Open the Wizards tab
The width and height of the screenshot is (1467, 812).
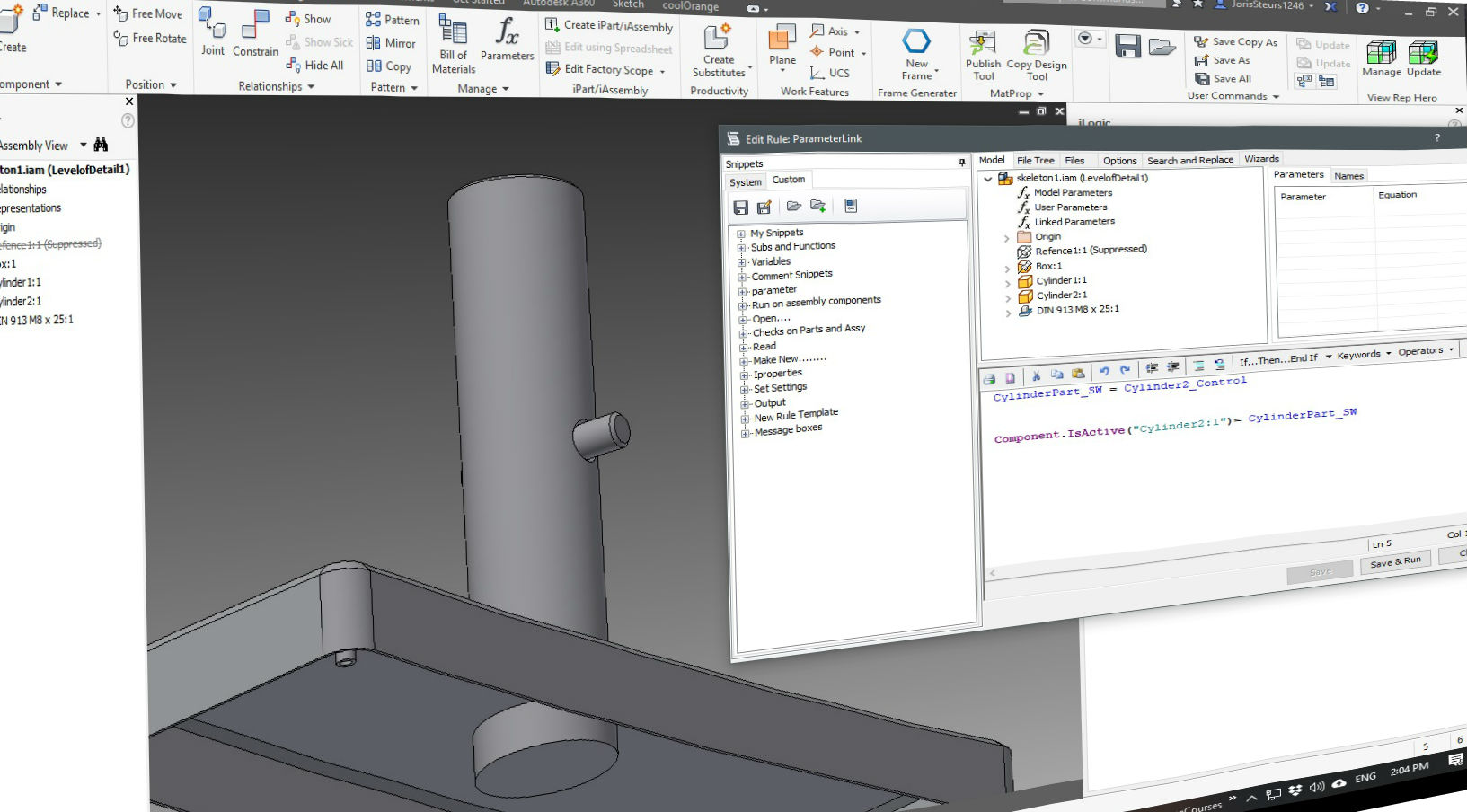1261,159
